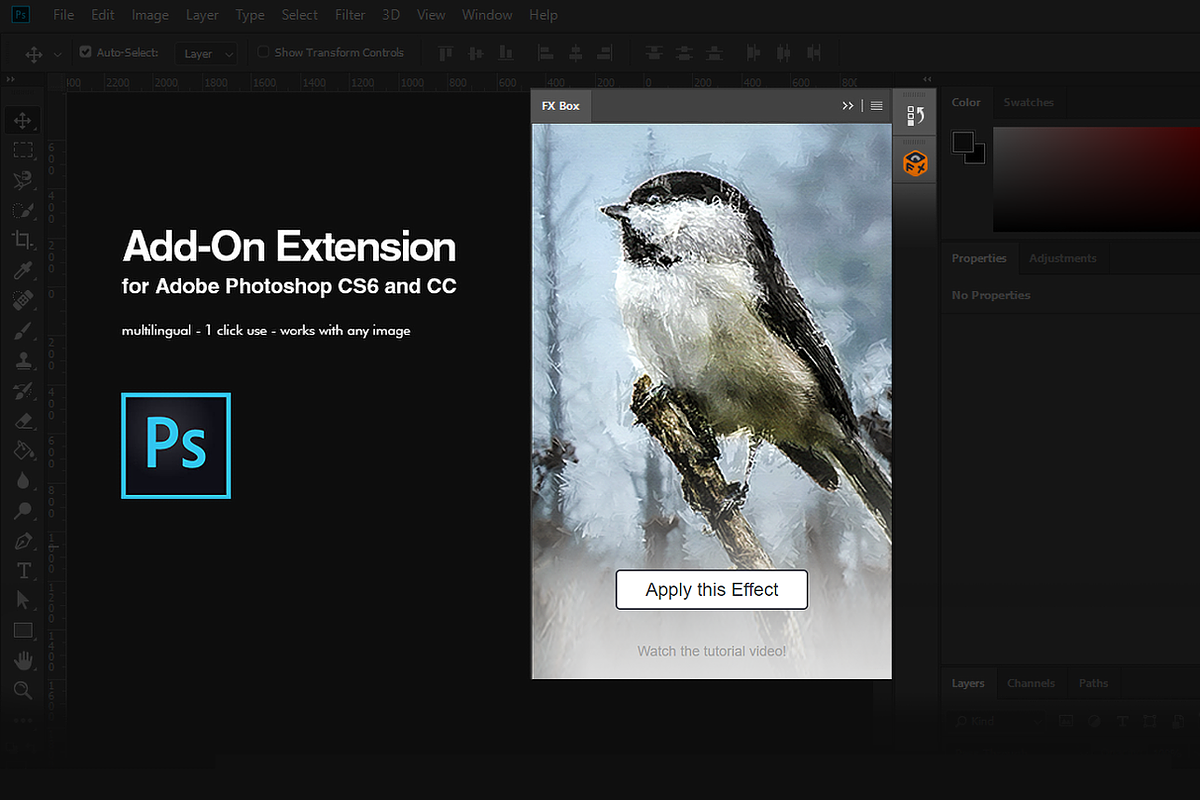Open the Auto-Select Layer dropdown

click(206, 53)
